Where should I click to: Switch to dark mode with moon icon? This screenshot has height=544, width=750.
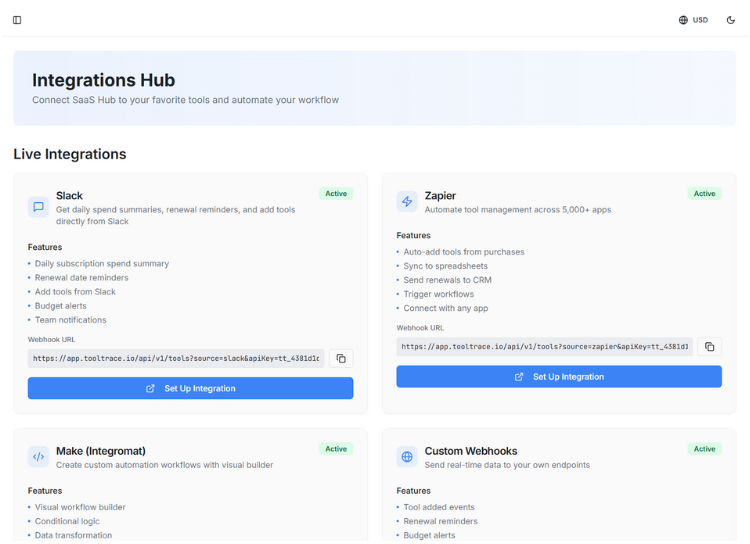pyautogui.click(x=730, y=20)
